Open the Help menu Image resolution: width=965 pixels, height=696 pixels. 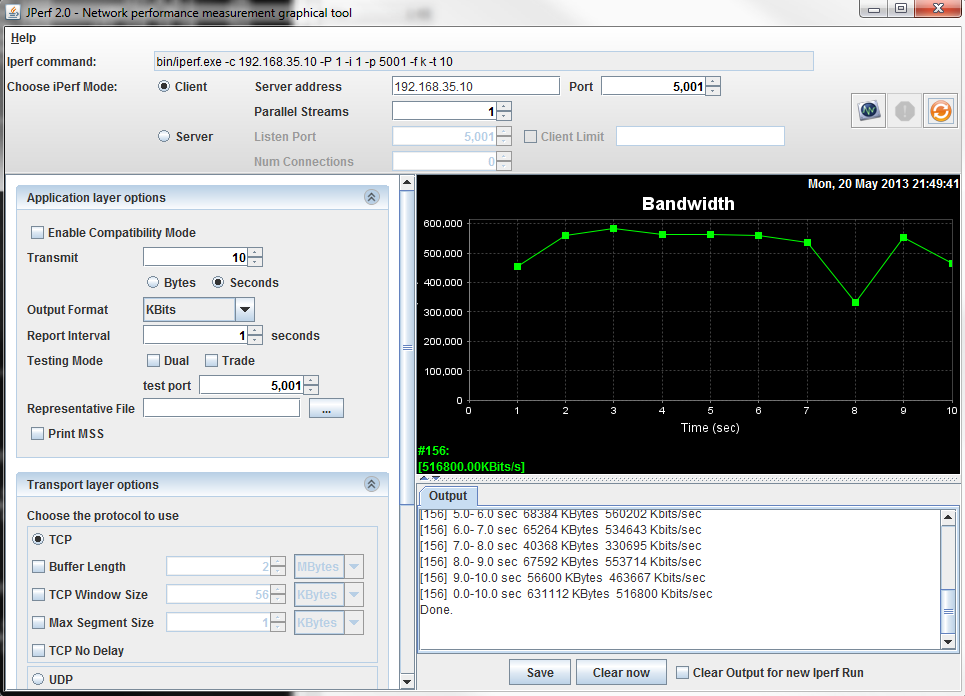23,38
